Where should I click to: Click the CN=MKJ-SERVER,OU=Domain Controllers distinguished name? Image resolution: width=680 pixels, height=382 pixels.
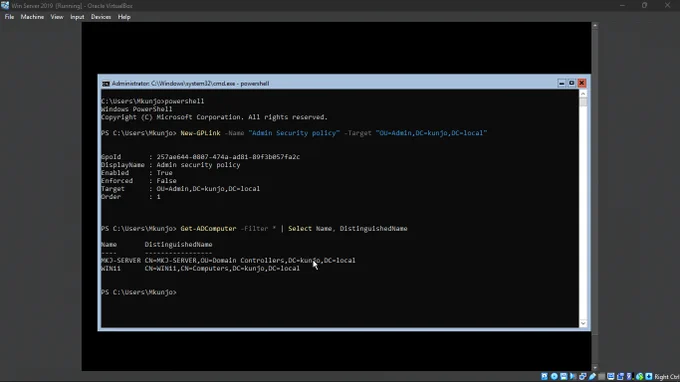tap(250, 260)
